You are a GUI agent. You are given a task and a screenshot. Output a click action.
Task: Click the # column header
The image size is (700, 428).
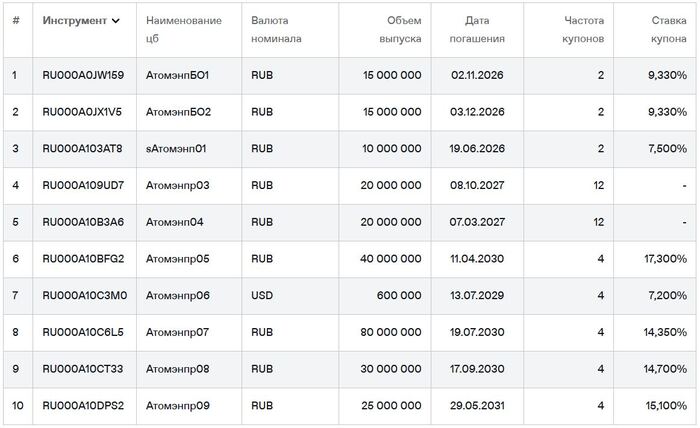click(x=16, y=21)
